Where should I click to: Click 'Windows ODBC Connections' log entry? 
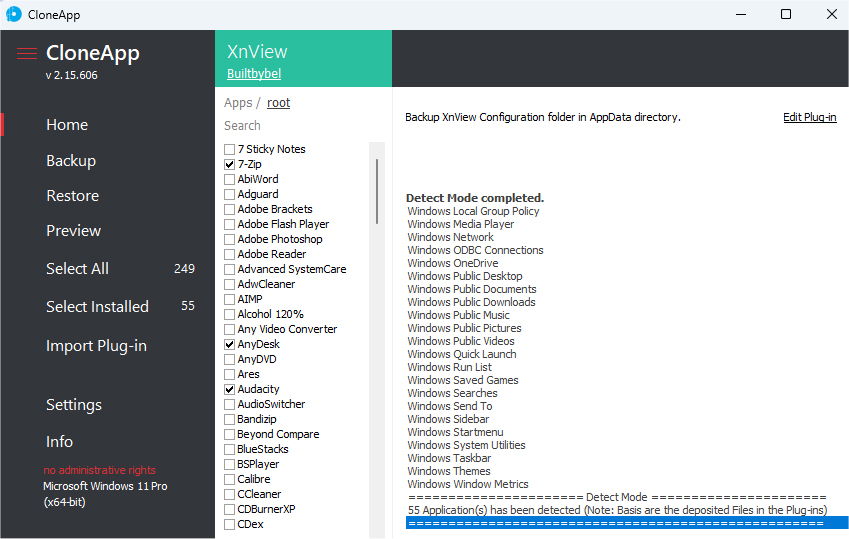[x=475, y=250]
